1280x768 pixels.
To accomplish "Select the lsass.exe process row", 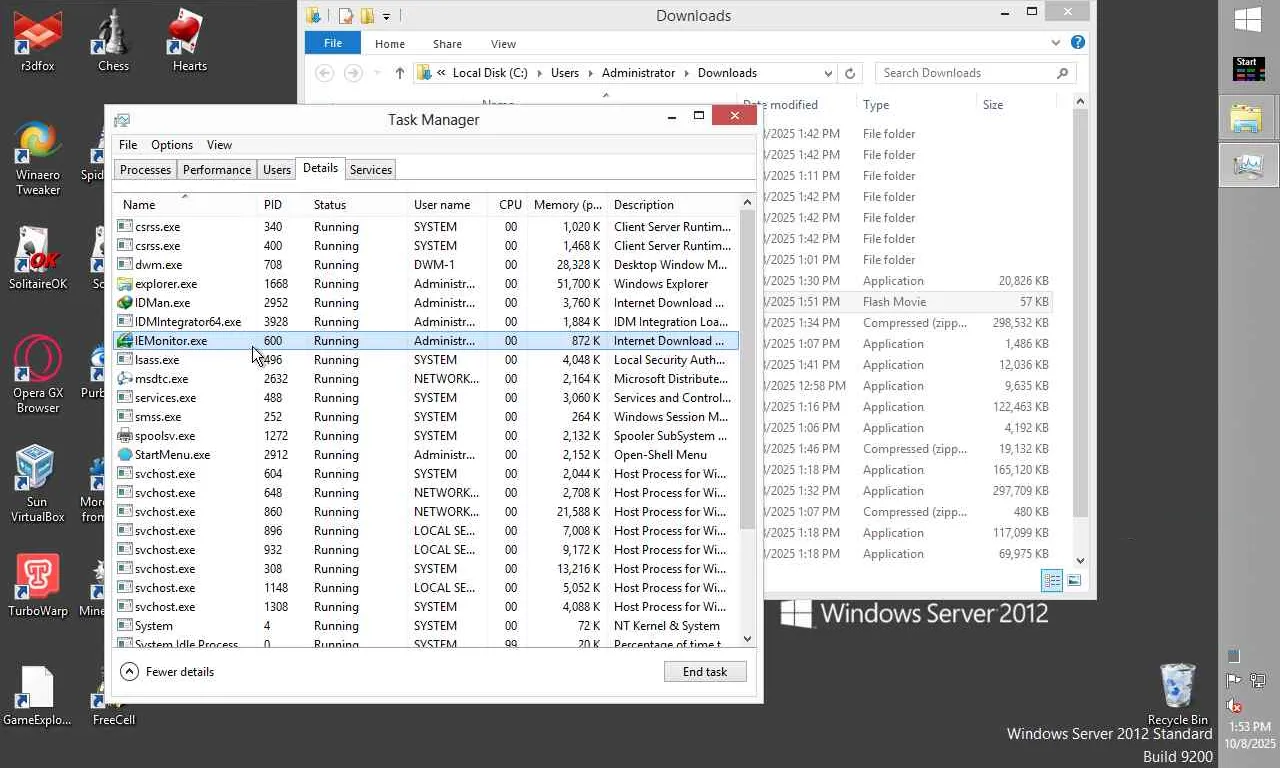I will tap(426, 360).
